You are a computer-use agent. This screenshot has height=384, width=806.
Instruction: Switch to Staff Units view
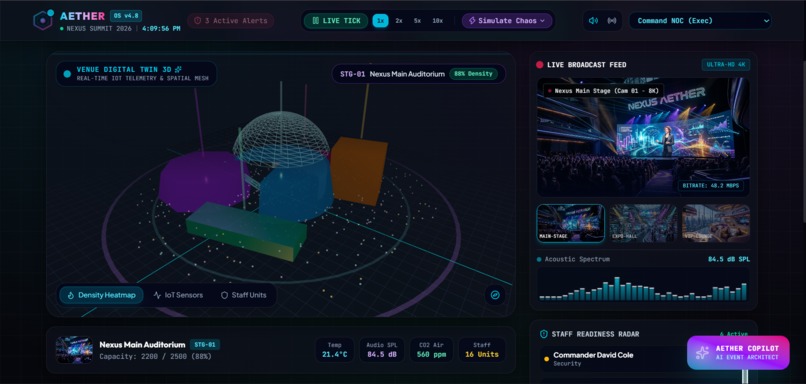244,295
